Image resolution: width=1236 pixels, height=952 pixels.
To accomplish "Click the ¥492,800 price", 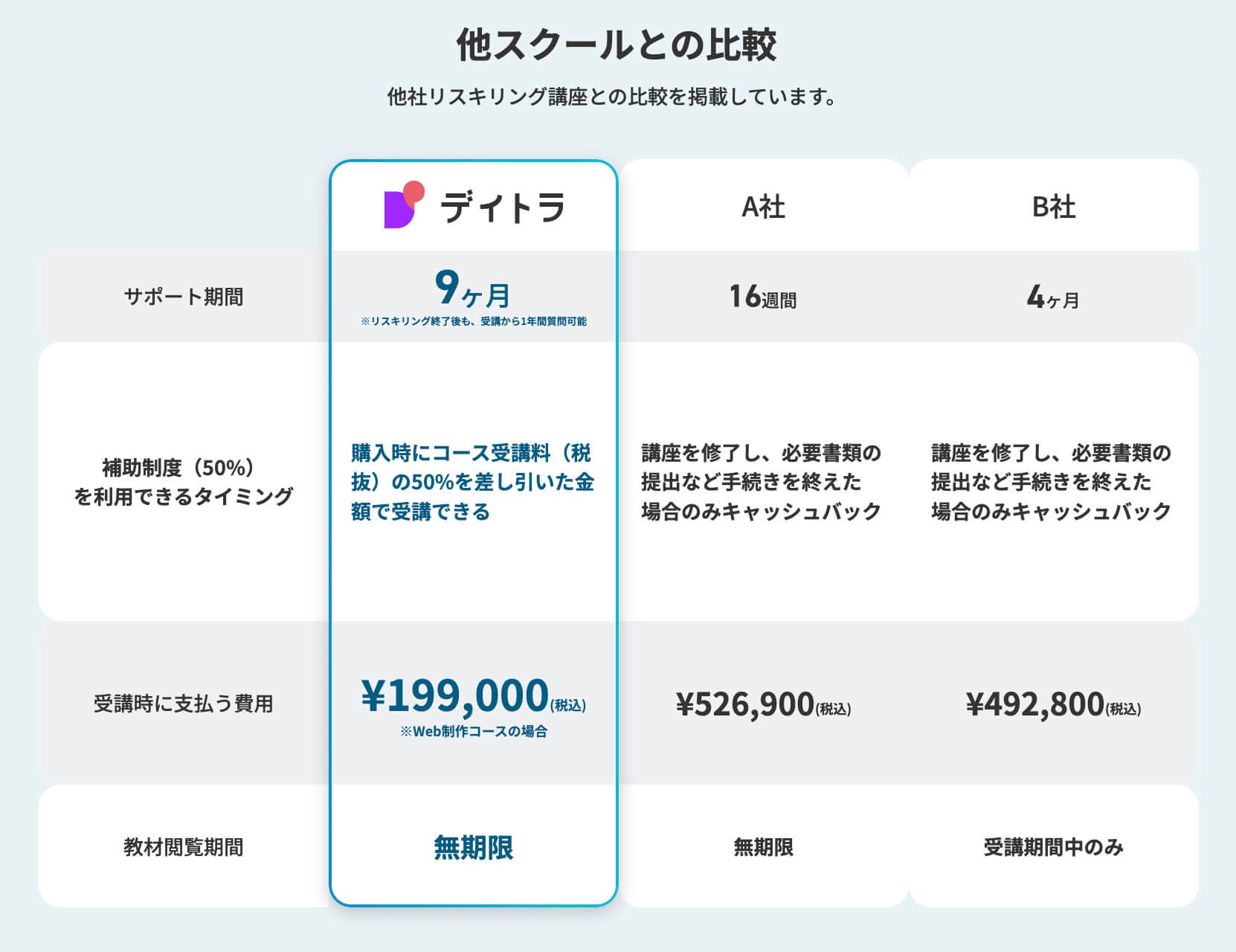I will 1035,704.
